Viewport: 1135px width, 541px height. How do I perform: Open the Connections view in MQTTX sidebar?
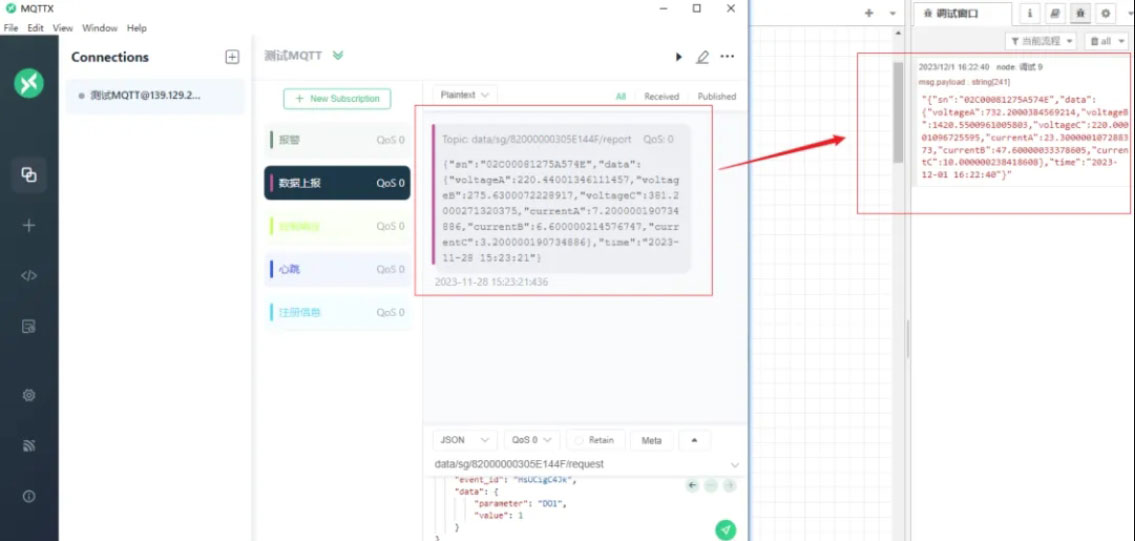click(29, 175)
